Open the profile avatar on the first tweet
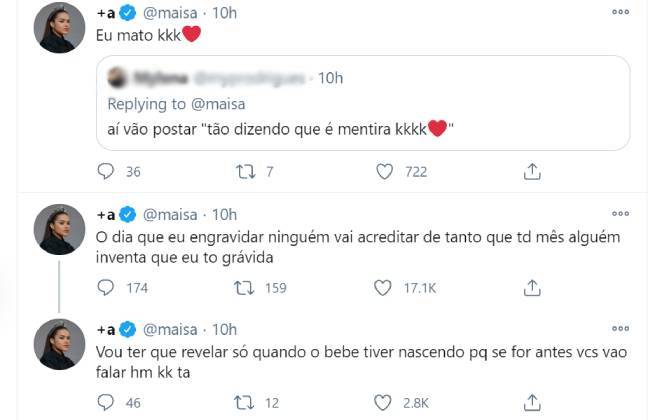The height and width of the screenshot is (420, 662). tap(59, 28)
